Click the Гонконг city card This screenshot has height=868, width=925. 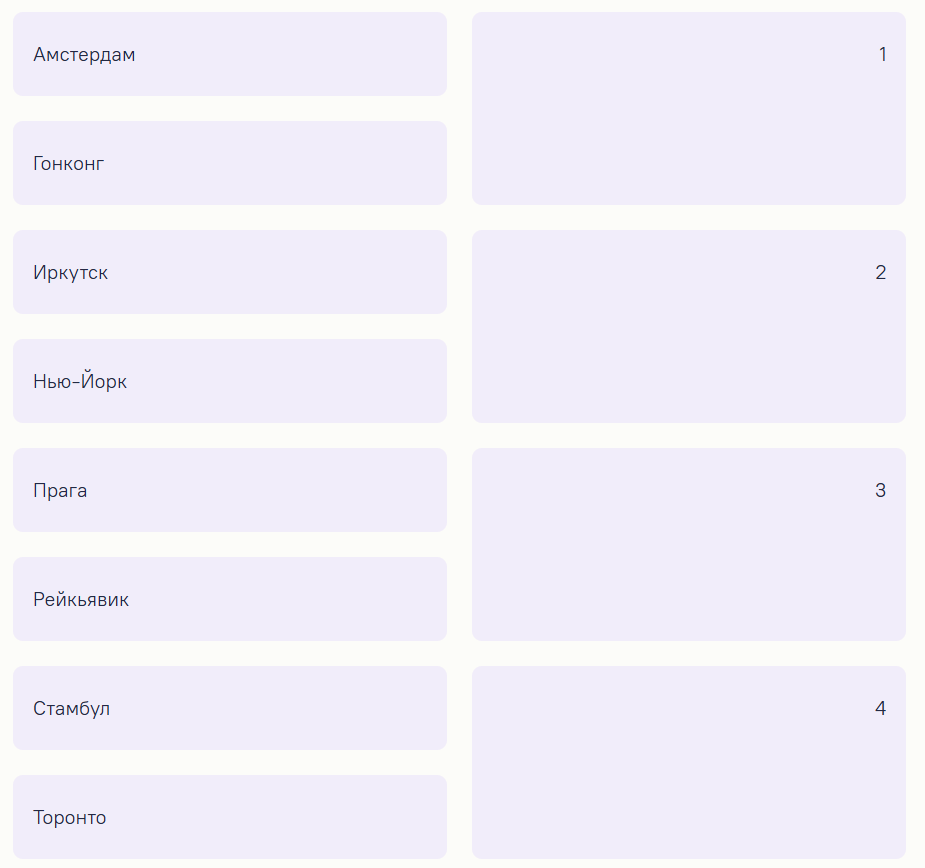[x=229, y=163]
